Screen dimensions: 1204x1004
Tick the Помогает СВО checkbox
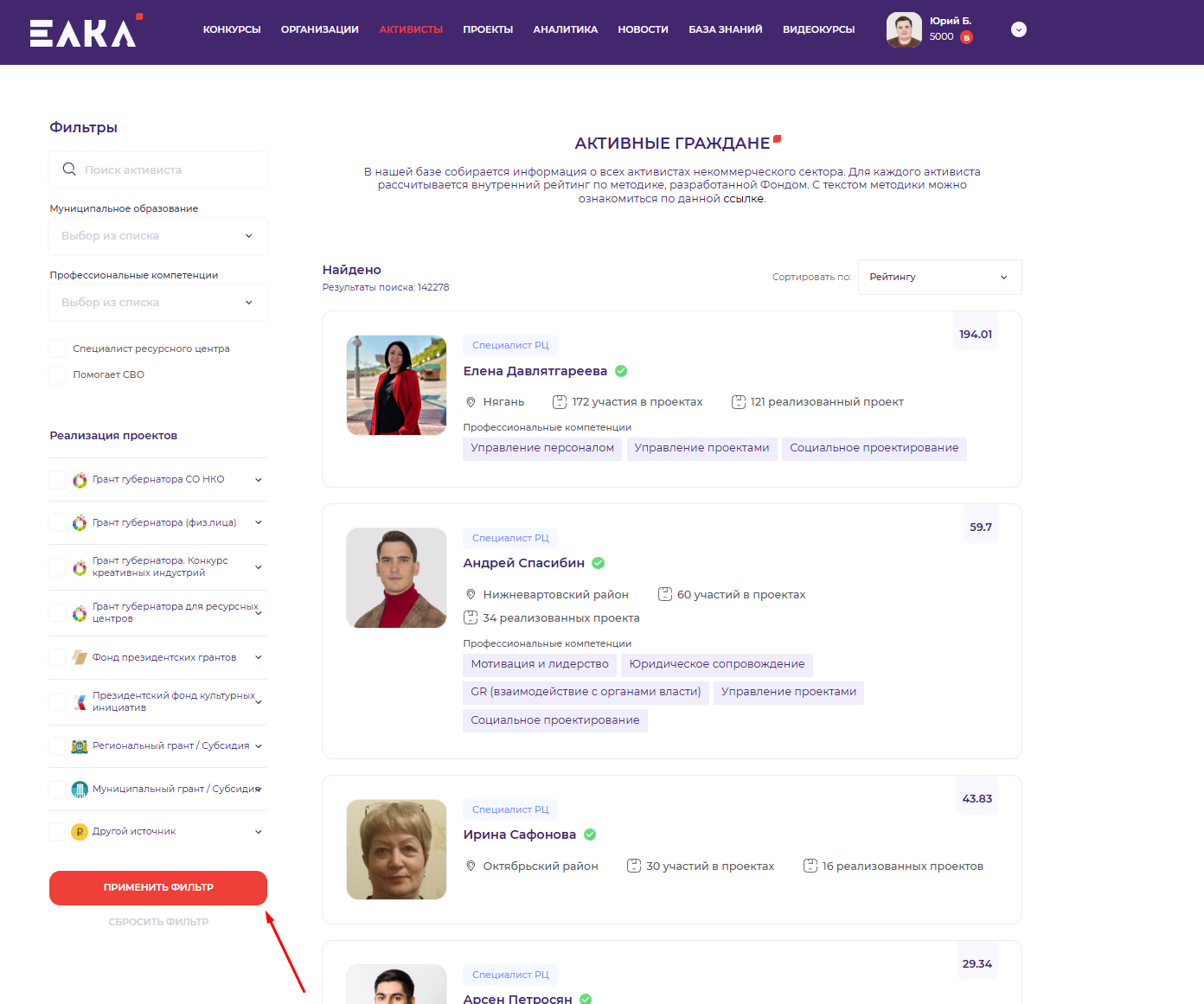[x=58, y=374]
